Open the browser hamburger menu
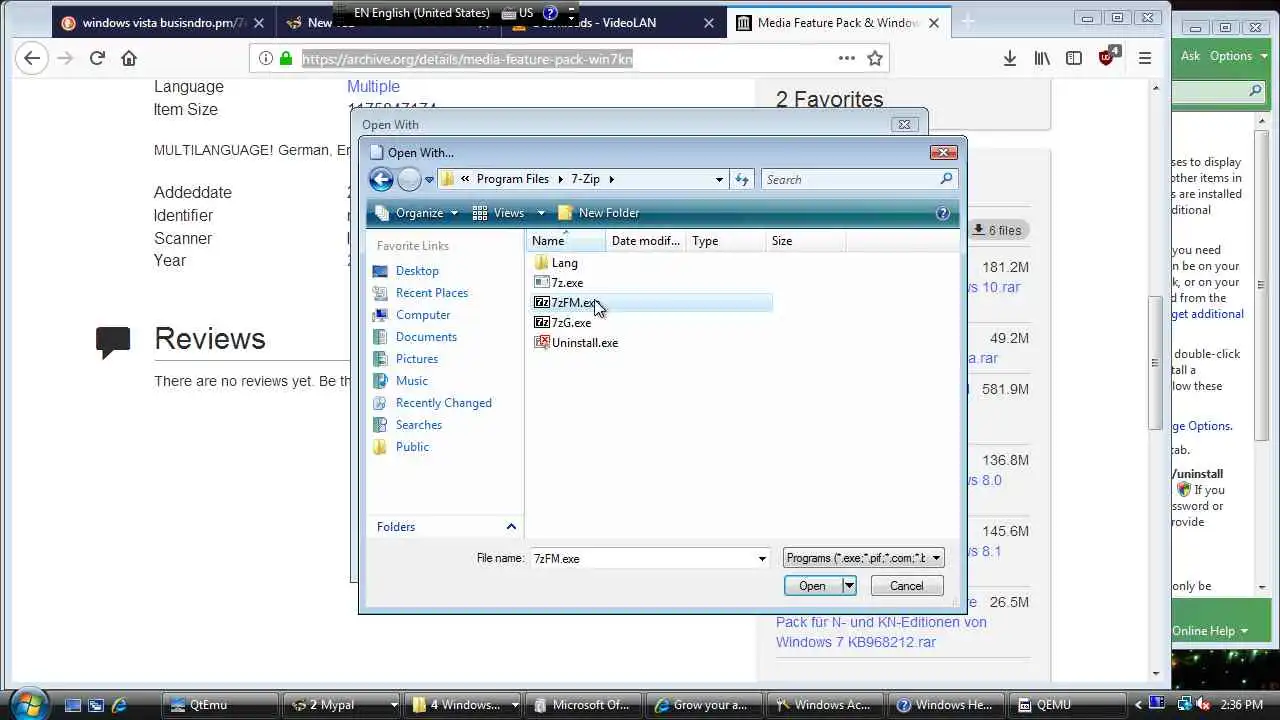This screenshot has height=720, width=1280. (1145, 58)
